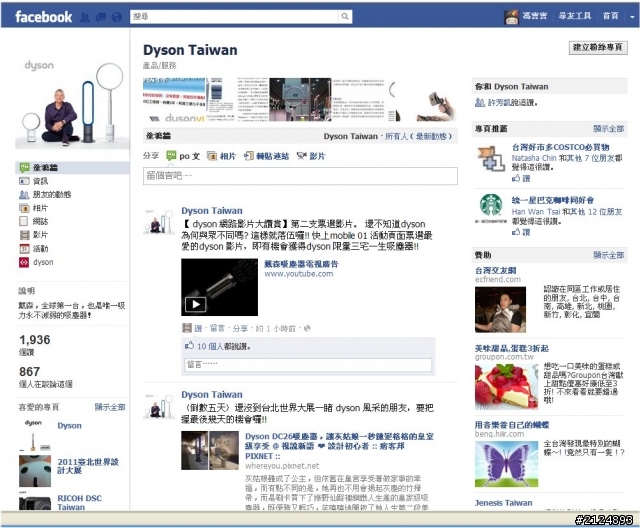
Task: Focus the 留個言吧 status box
Action: pos(300,176)
